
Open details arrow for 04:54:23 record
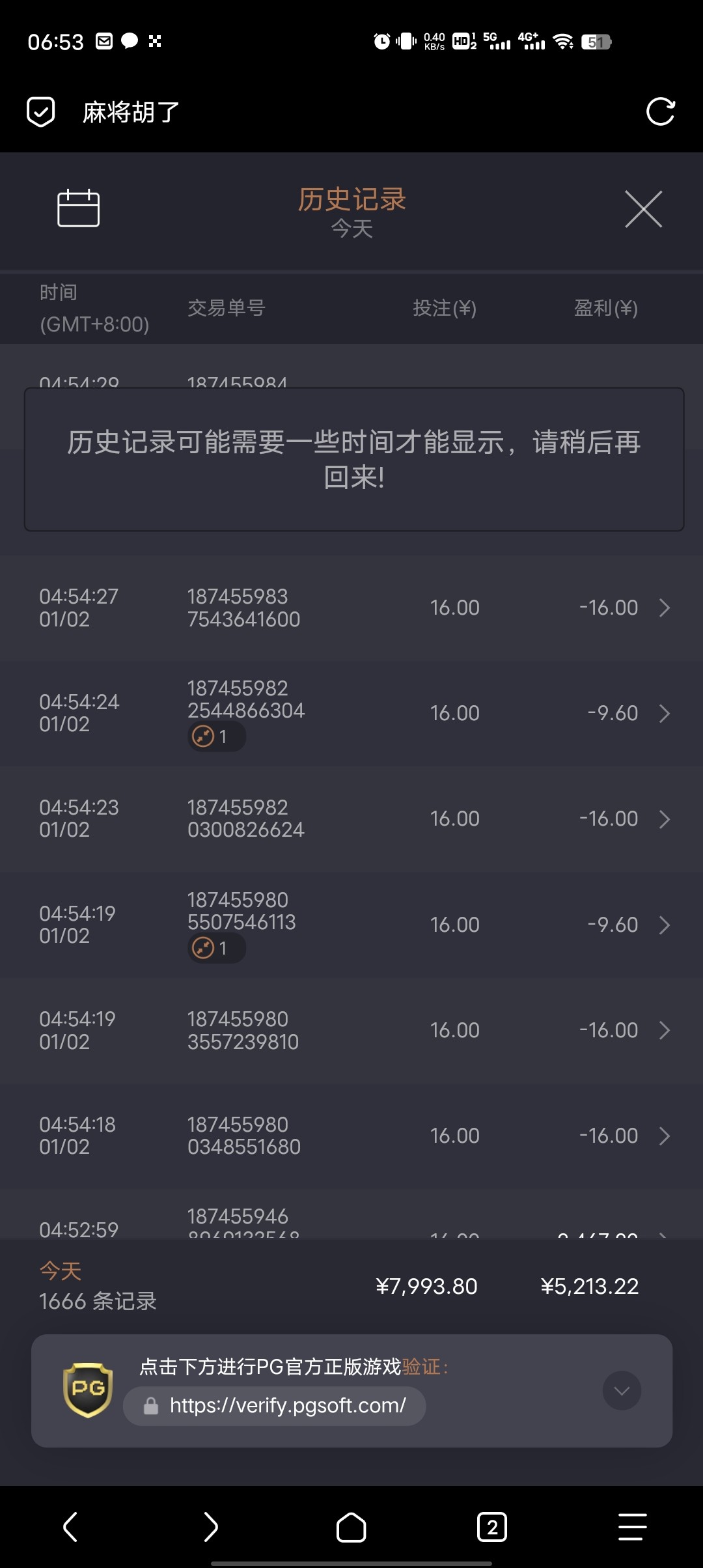[664, 819]
